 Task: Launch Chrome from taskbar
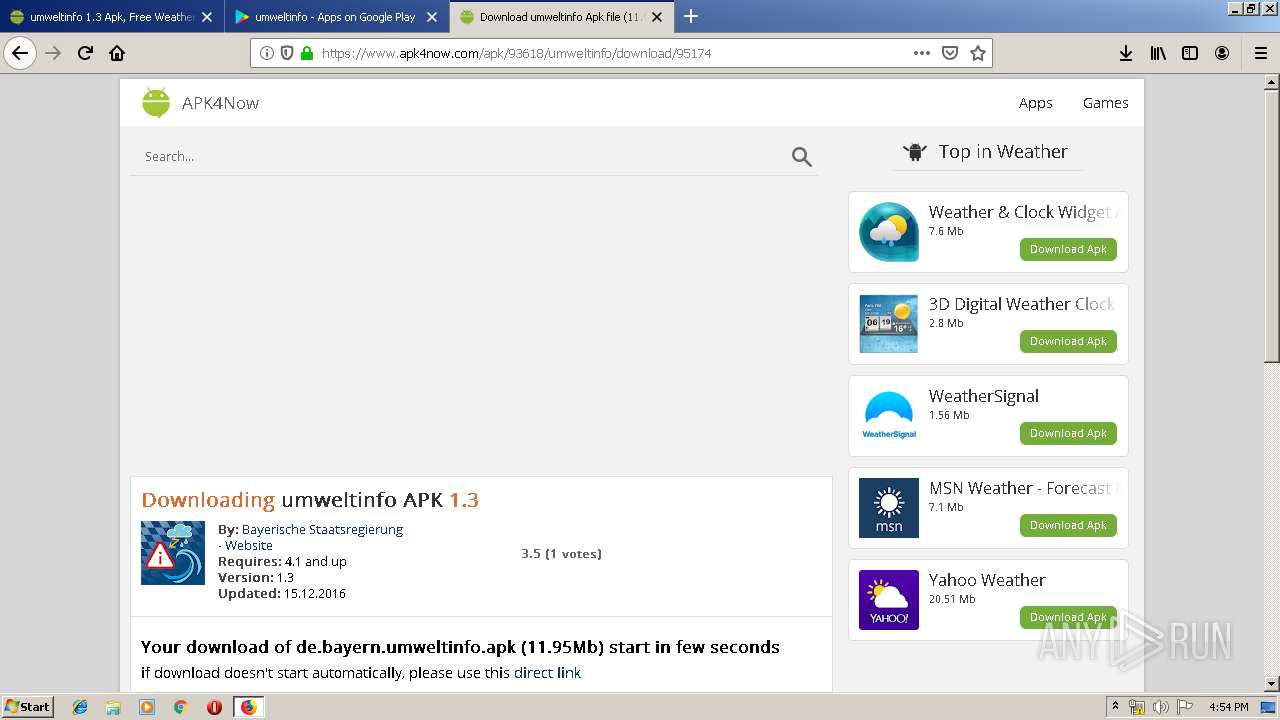[180, 707]
